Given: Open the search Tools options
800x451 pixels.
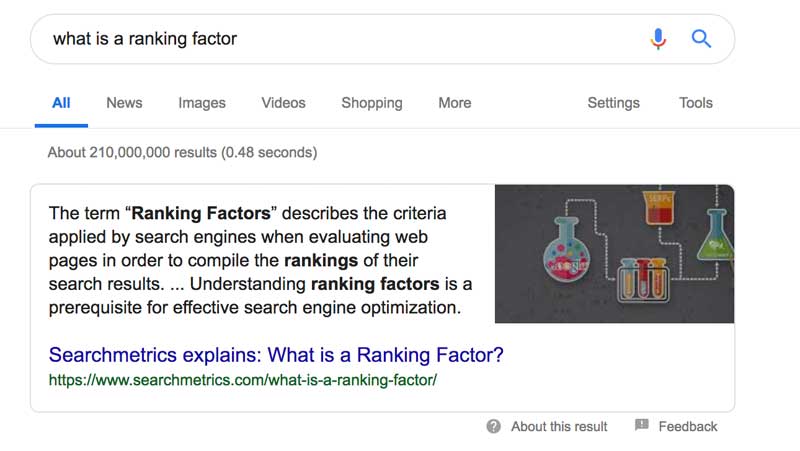Looking at the screenshot, I should pos(696,103).
